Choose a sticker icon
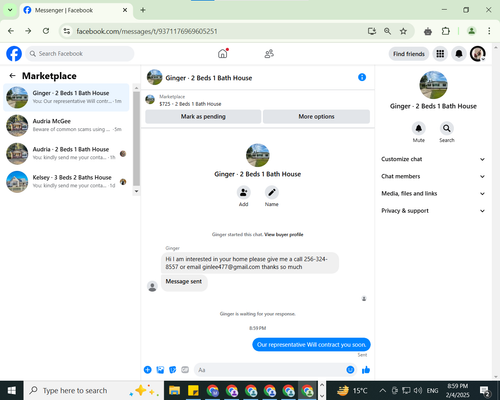The image size is (500, 400). click(173, 370)
